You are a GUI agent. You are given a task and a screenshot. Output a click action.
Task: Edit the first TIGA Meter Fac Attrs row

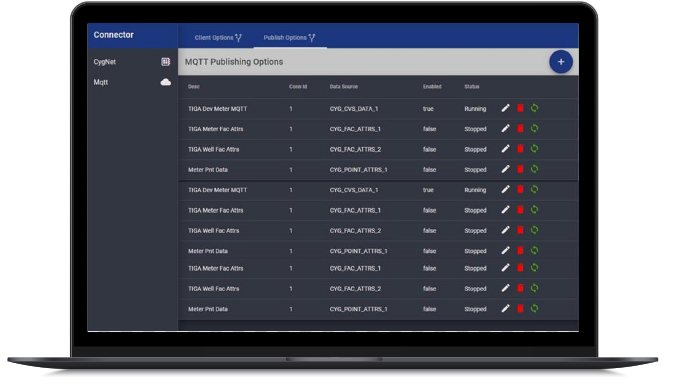pyautogui.click(x=505, y=129)
